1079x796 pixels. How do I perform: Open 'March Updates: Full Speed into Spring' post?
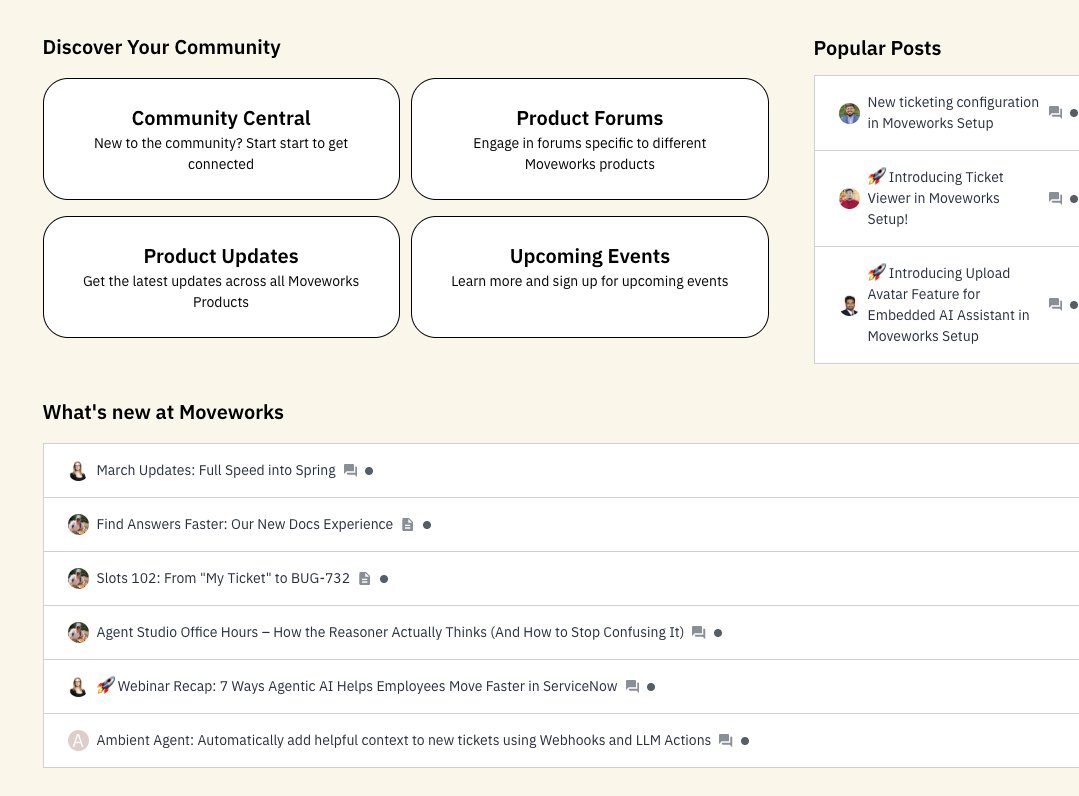216,470
